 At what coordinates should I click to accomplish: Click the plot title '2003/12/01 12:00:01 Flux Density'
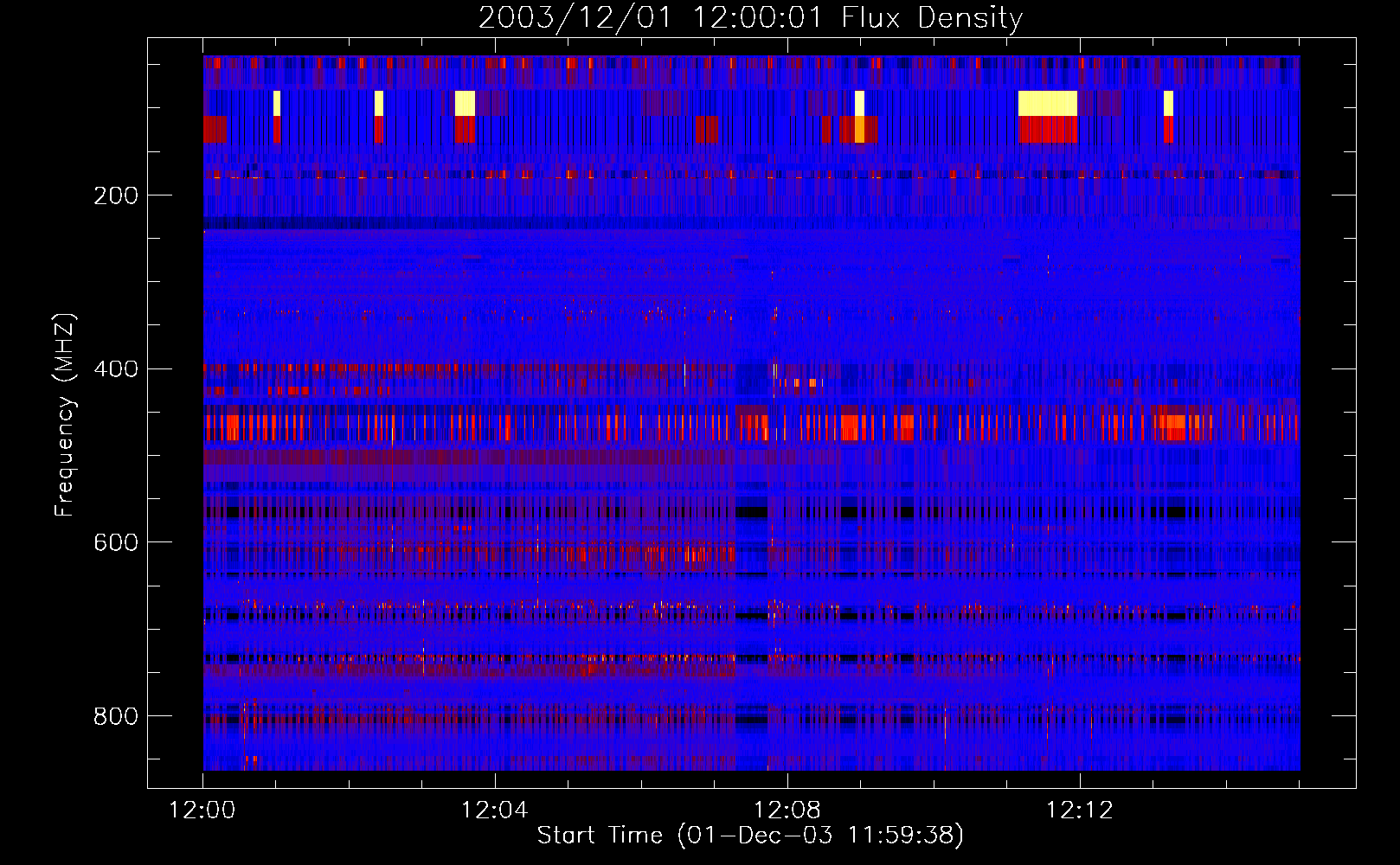click(750, 17)
